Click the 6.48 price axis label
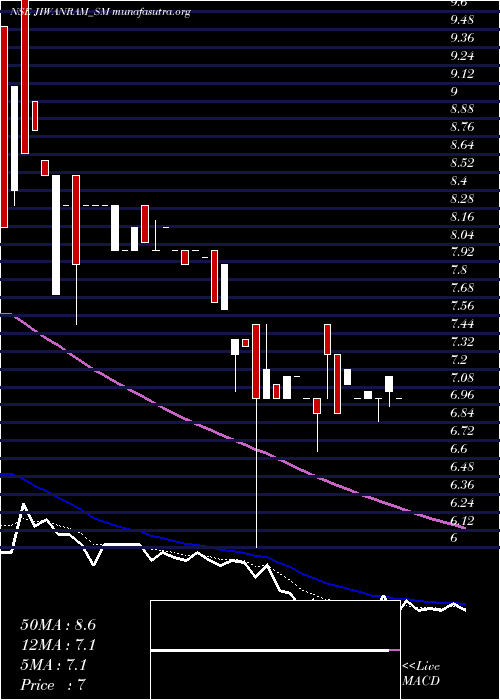Screen dimensions: 500x700 point(462,467)
